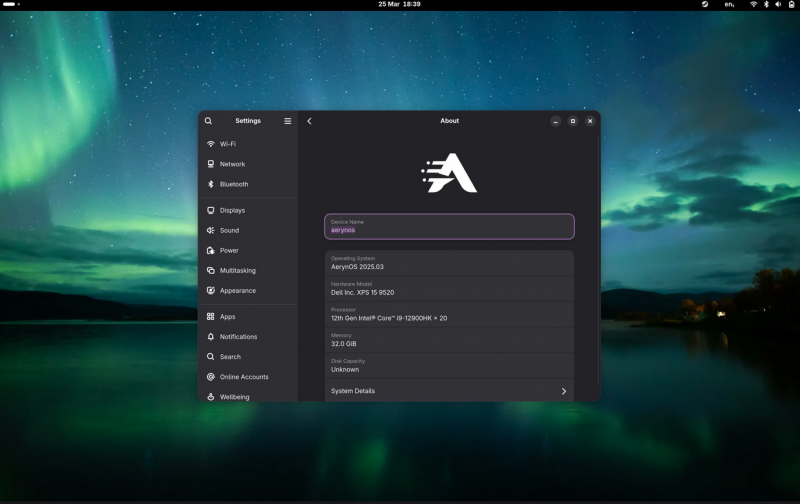Viewport: 800px width, 504px height.
Task: Click the top bar Bluetooth status icon
Action: (x=766, y=4)
